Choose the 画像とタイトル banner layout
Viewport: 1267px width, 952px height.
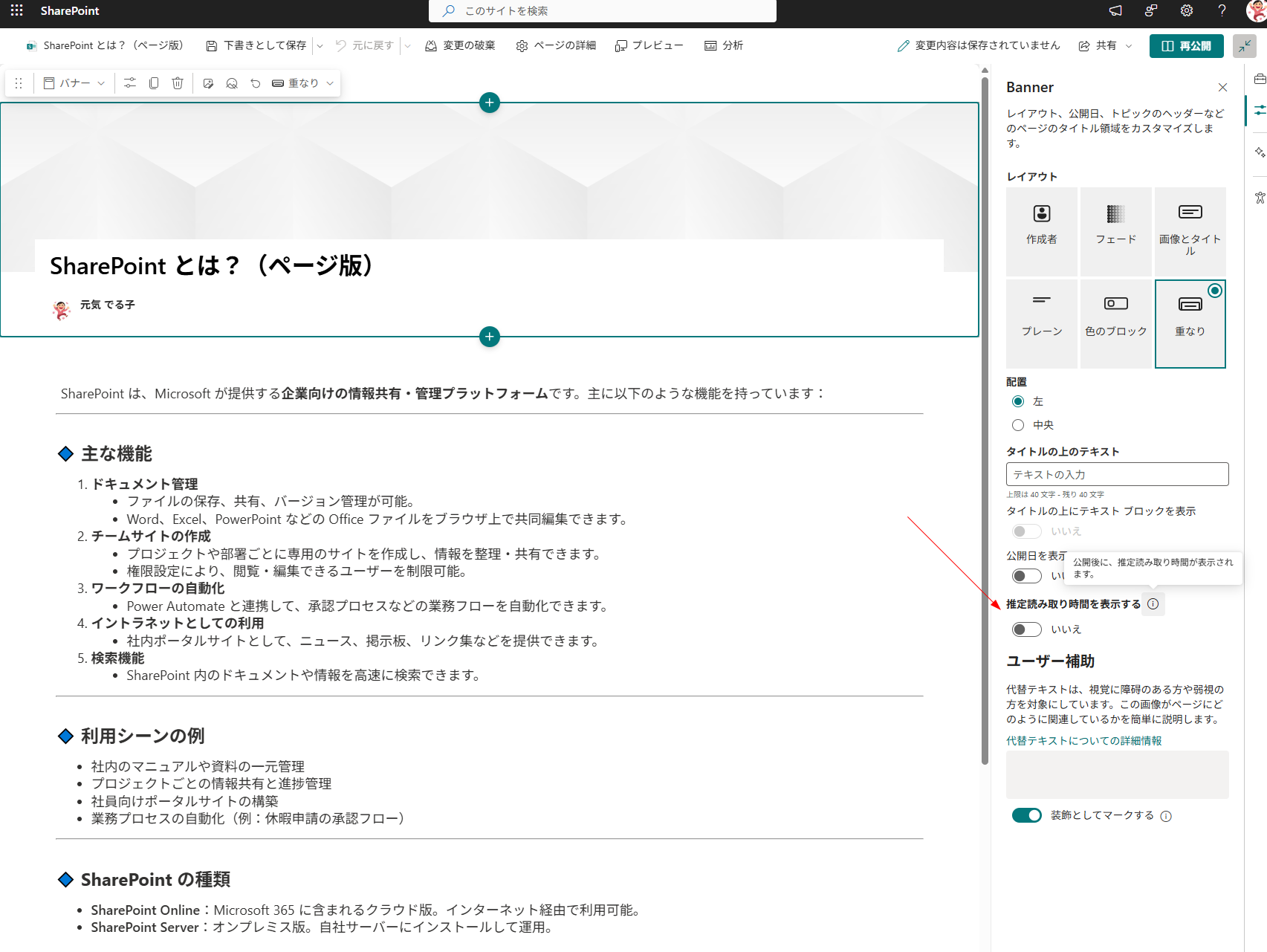(1190, 231)
